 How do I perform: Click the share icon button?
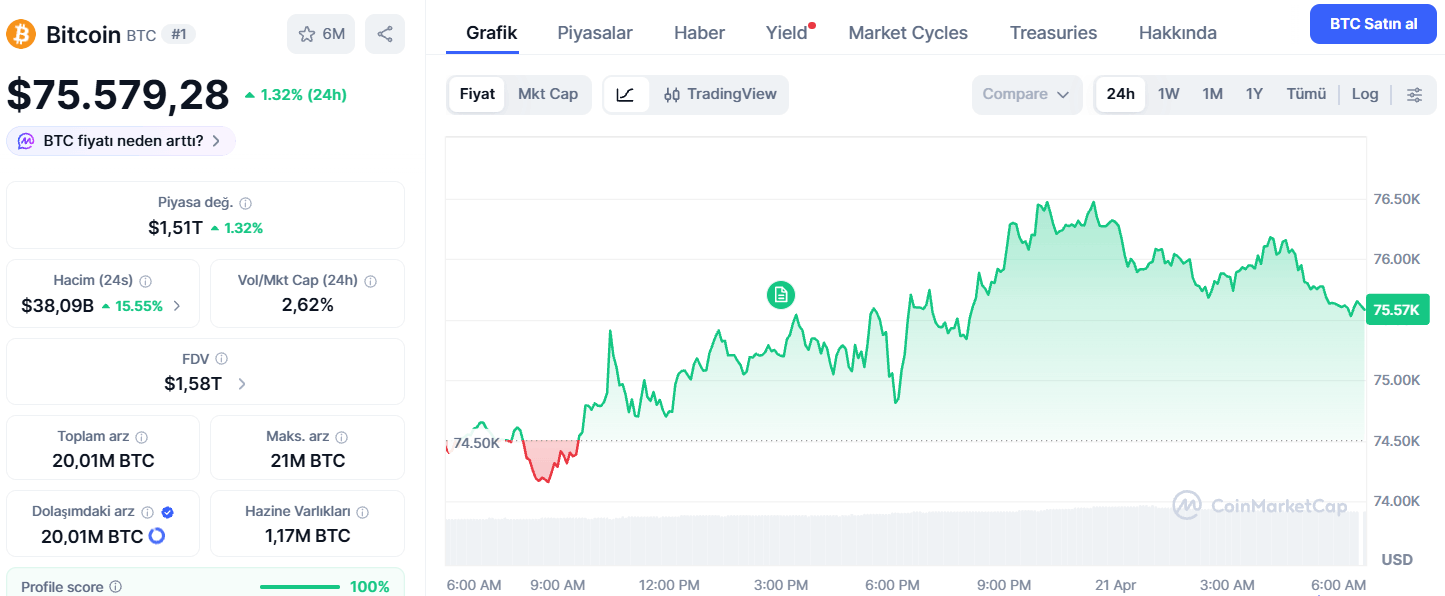click(385, 34)
